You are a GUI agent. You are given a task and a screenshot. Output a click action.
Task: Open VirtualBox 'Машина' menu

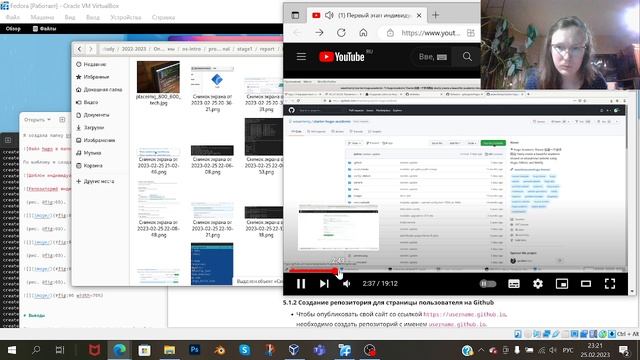[42, 18]
